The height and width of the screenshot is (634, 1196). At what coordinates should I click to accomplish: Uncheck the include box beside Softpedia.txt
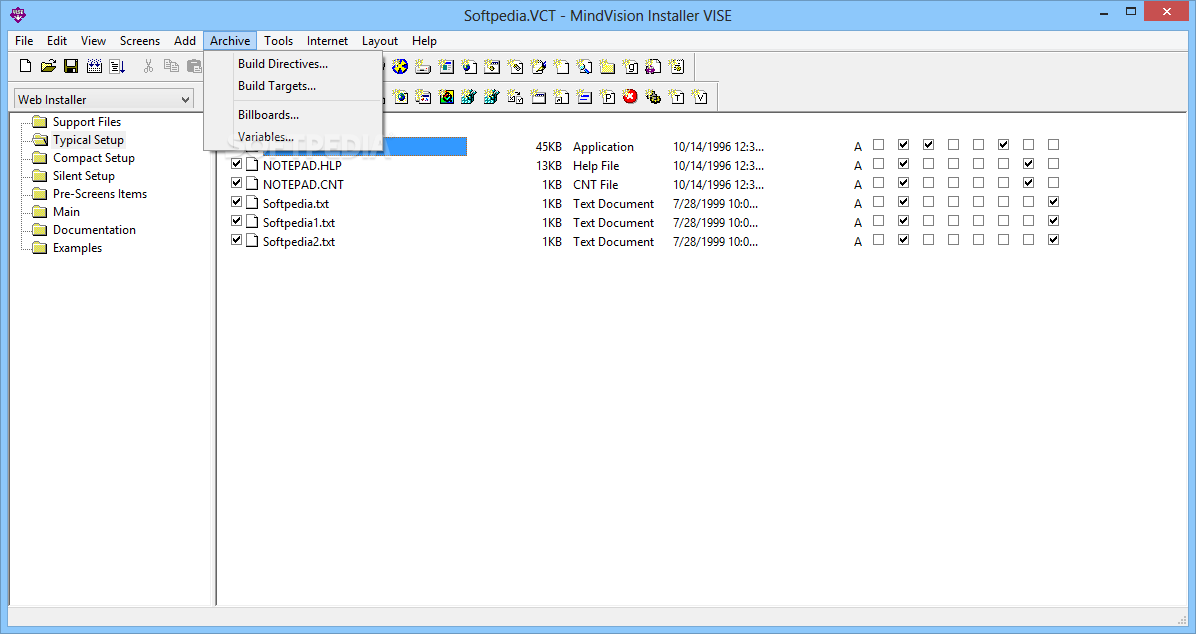(236, 202)
